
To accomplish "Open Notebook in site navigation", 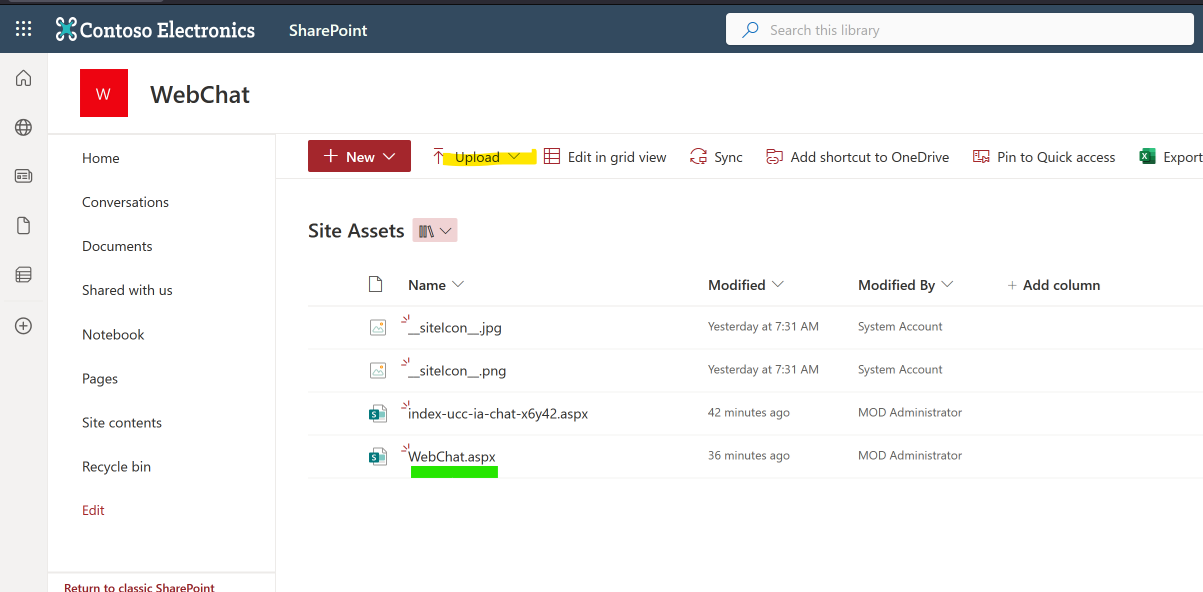I will pyautogui.click(x=113, y=335).
